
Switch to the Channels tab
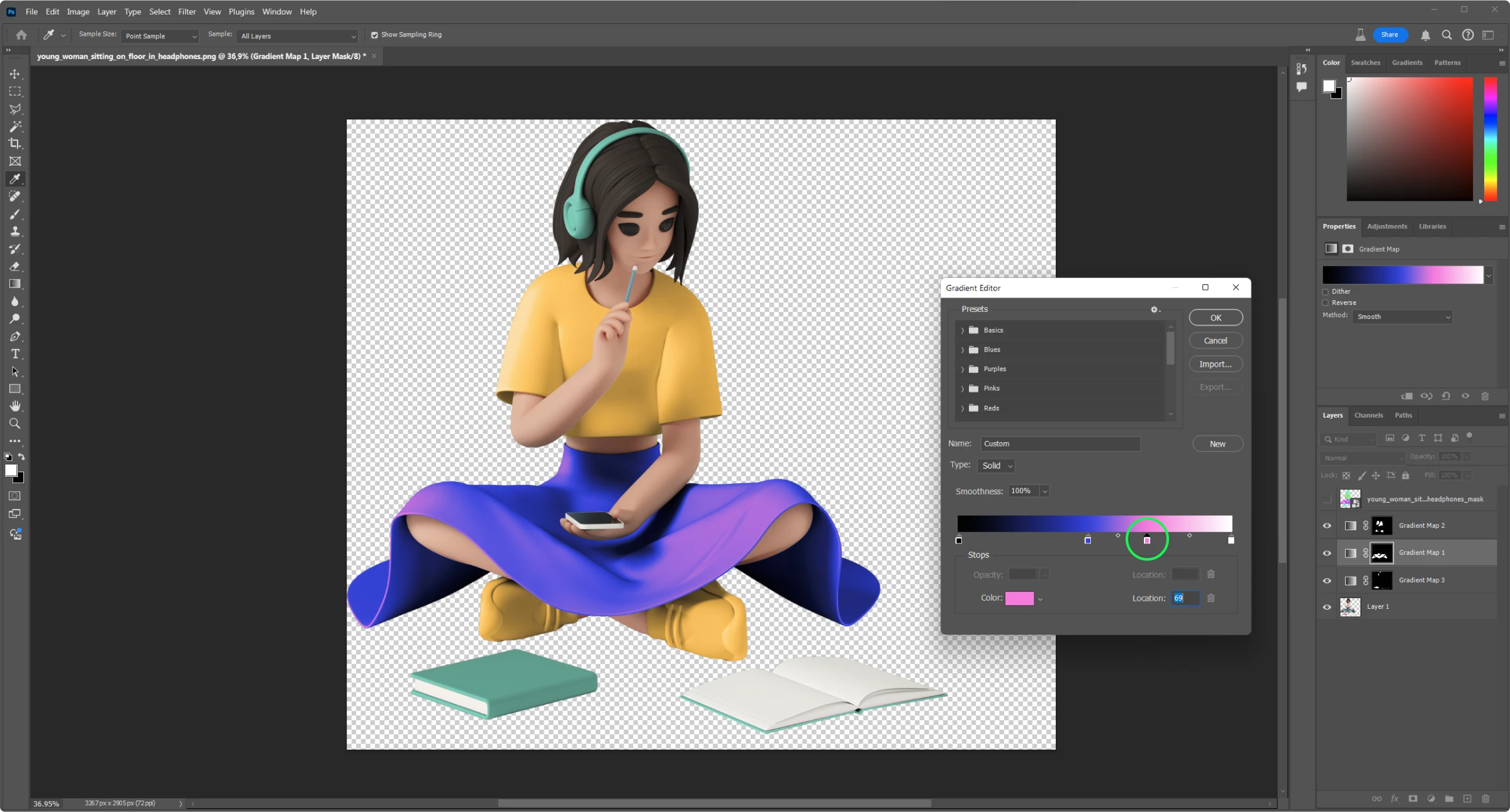1368,416
